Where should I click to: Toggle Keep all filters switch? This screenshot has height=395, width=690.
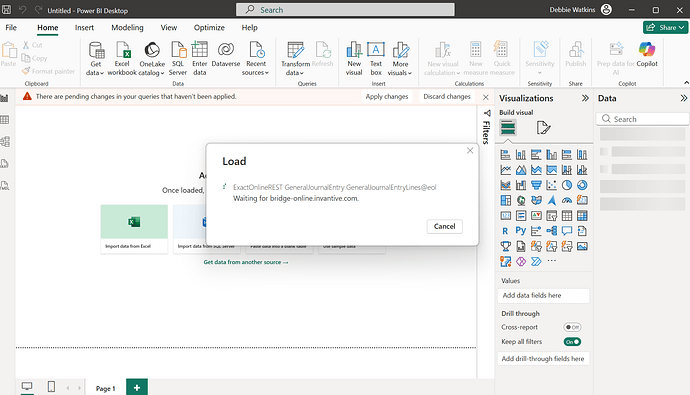click(573, 342)
